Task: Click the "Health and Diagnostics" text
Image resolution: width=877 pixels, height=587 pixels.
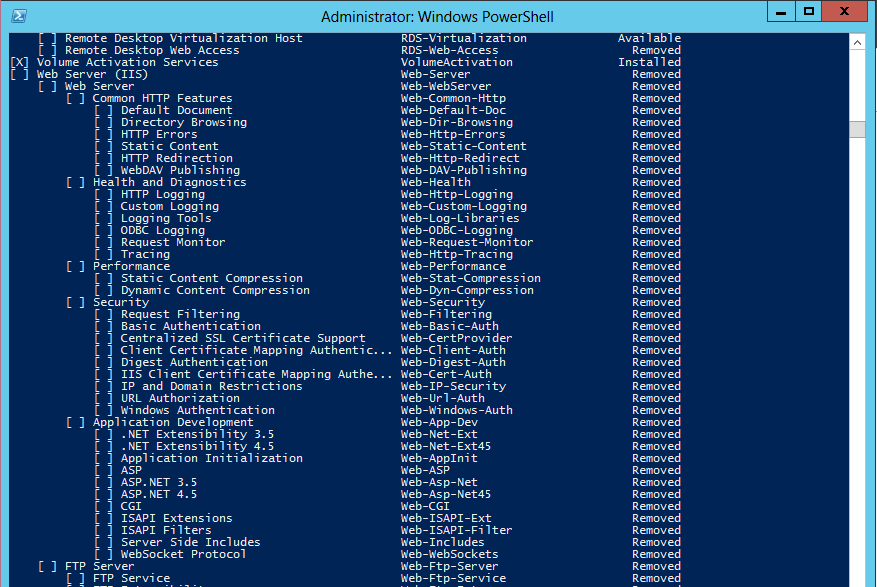Action: coord(169,182)
